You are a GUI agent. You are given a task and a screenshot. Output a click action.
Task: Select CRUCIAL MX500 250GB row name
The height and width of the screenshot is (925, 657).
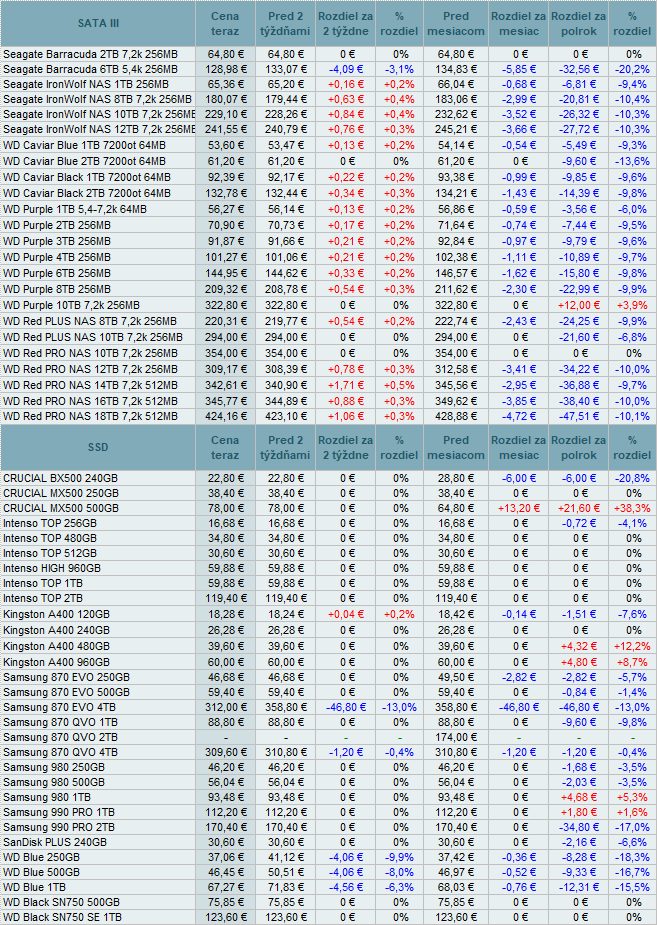[x=61, y=493]
